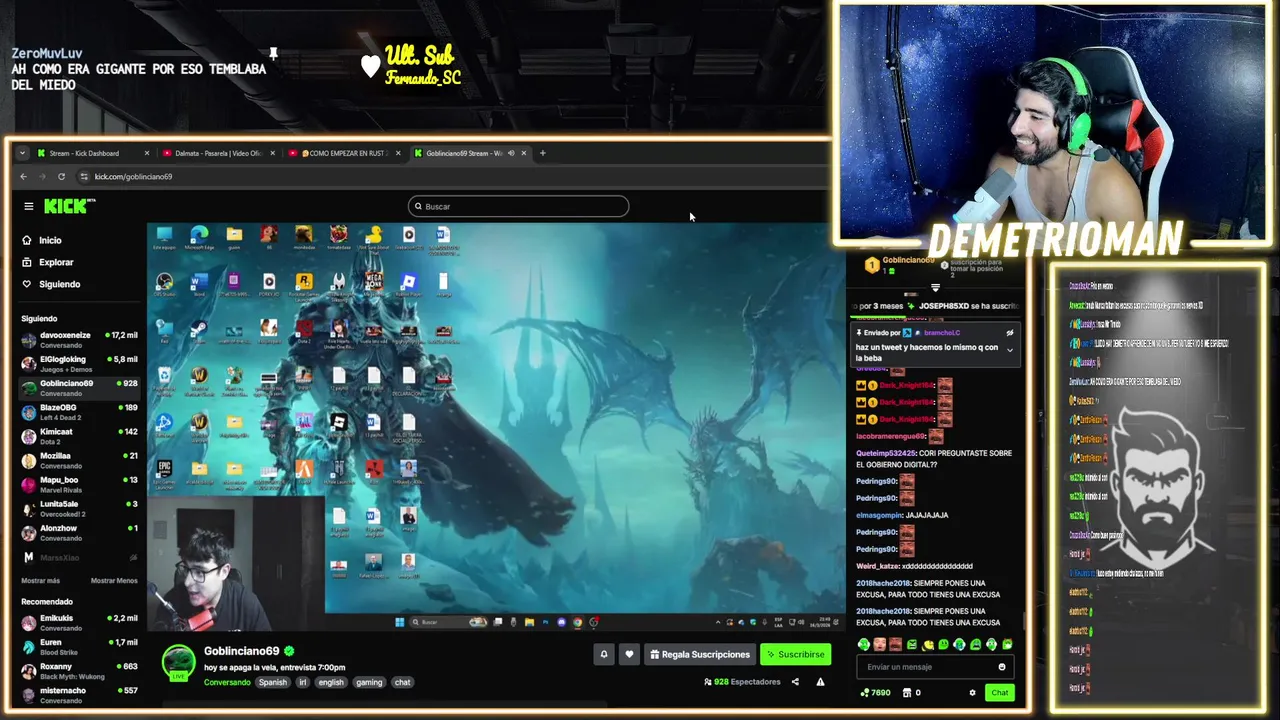Image resolution: width=1280 pixels, height=720 pixels.
Task: Open Microsoft Edge icon on streamed desktop
Action: pyautogui.click(x=199, y=237)
